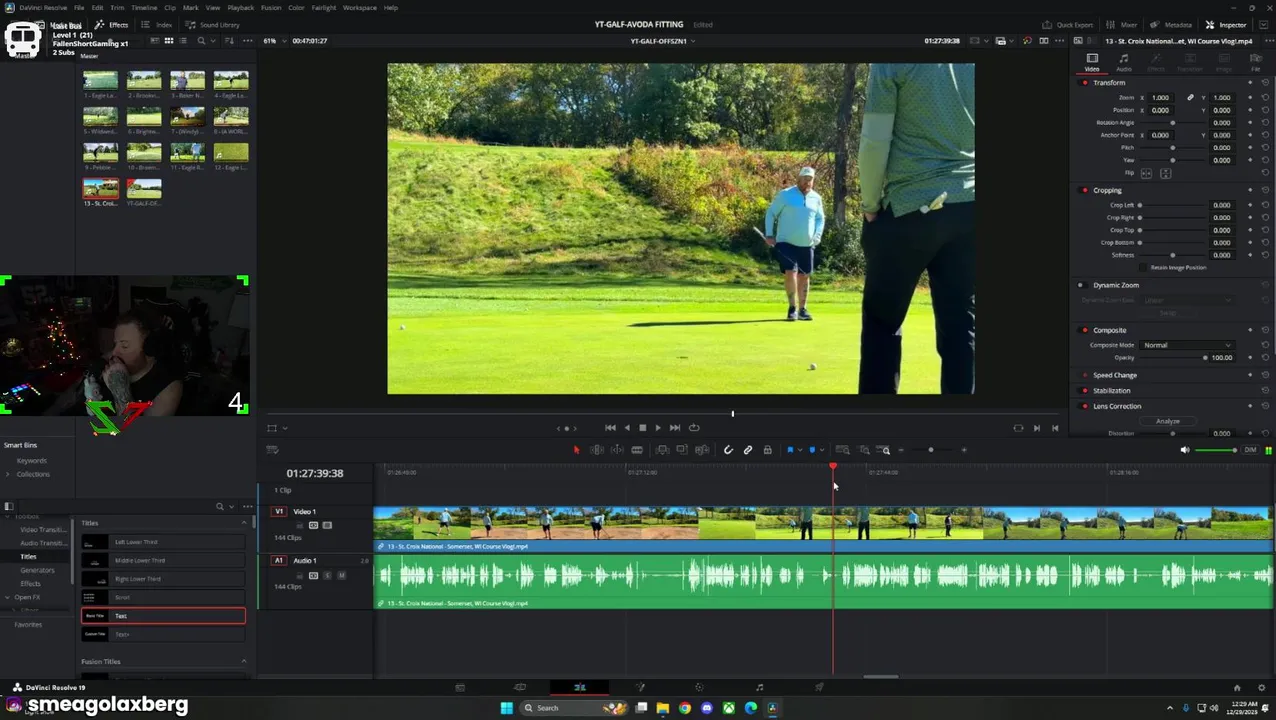Viewport: 1276px width, 720px height.
Task: Open the Trim menu
Action: (x=117, y=7)
